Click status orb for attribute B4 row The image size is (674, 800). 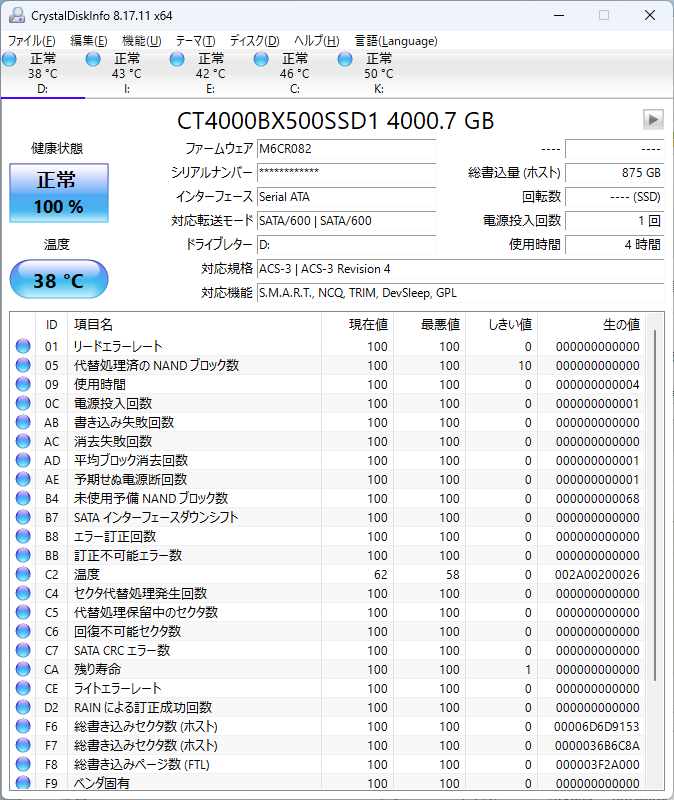pos(23,498)
